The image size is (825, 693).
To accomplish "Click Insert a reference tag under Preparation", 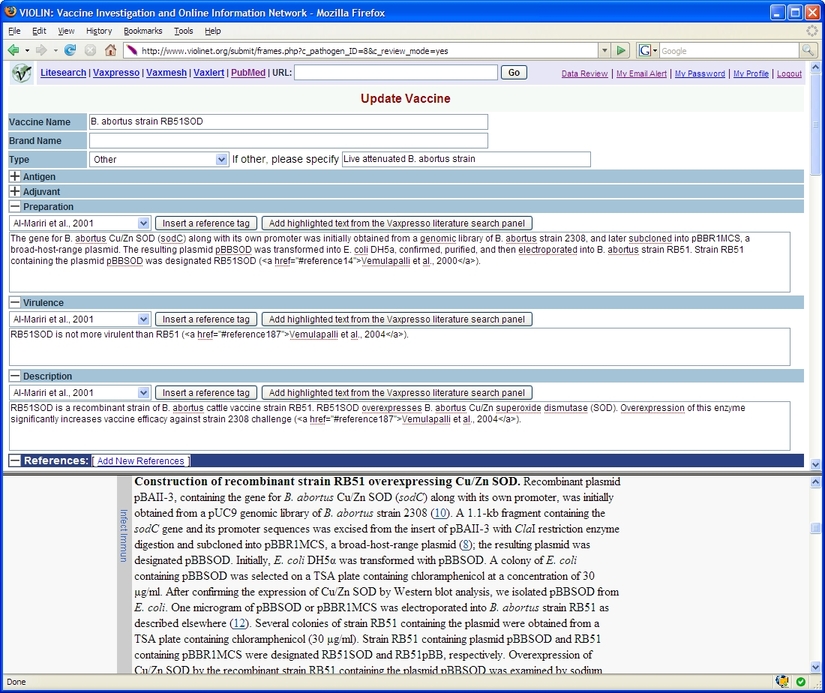I will tap(206, 223).
